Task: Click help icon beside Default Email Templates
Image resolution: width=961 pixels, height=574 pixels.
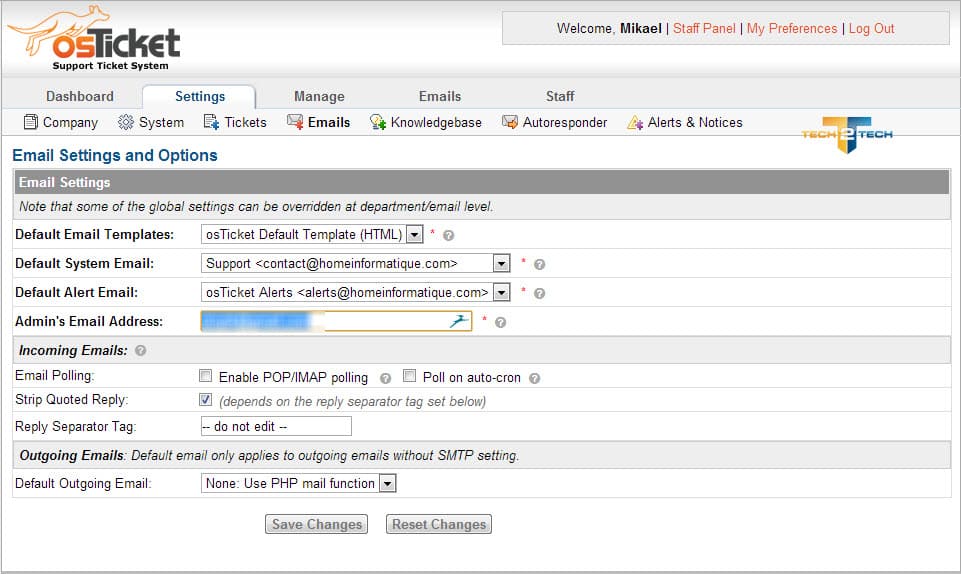Action: coord(449,236)
